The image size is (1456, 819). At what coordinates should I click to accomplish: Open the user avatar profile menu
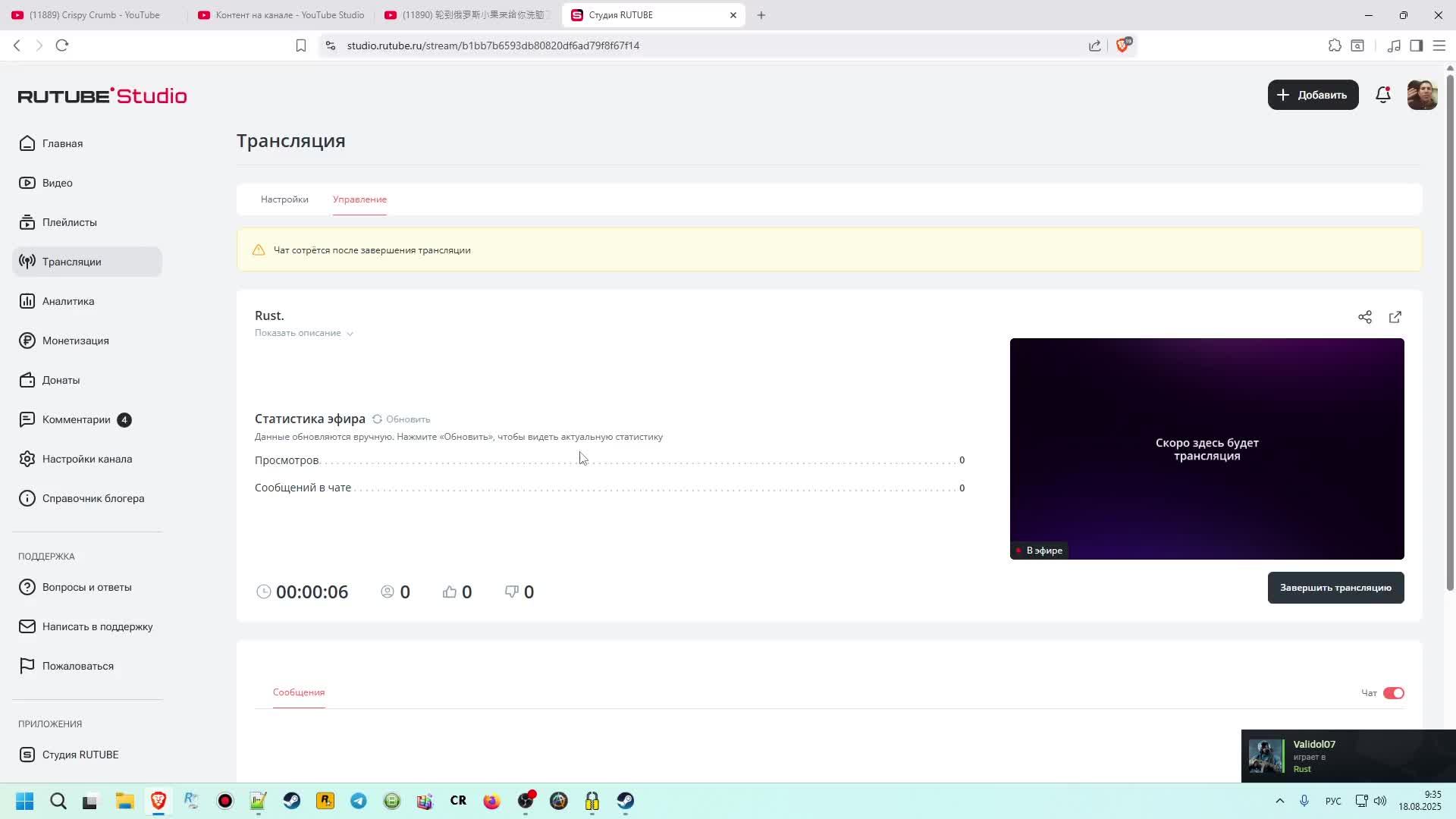(1421, 95)
